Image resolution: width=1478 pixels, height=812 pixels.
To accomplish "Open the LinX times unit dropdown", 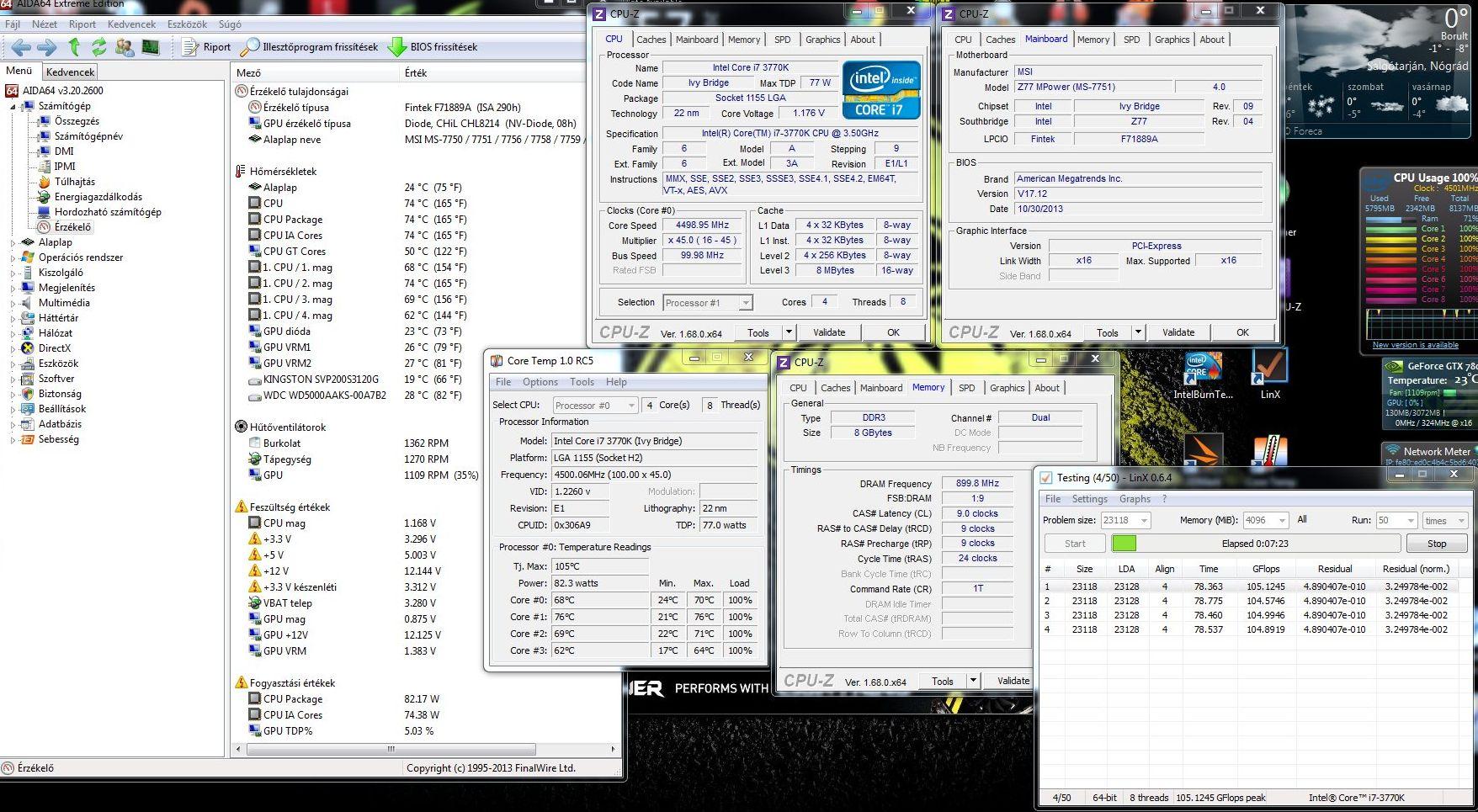I will pos(1460,521).
